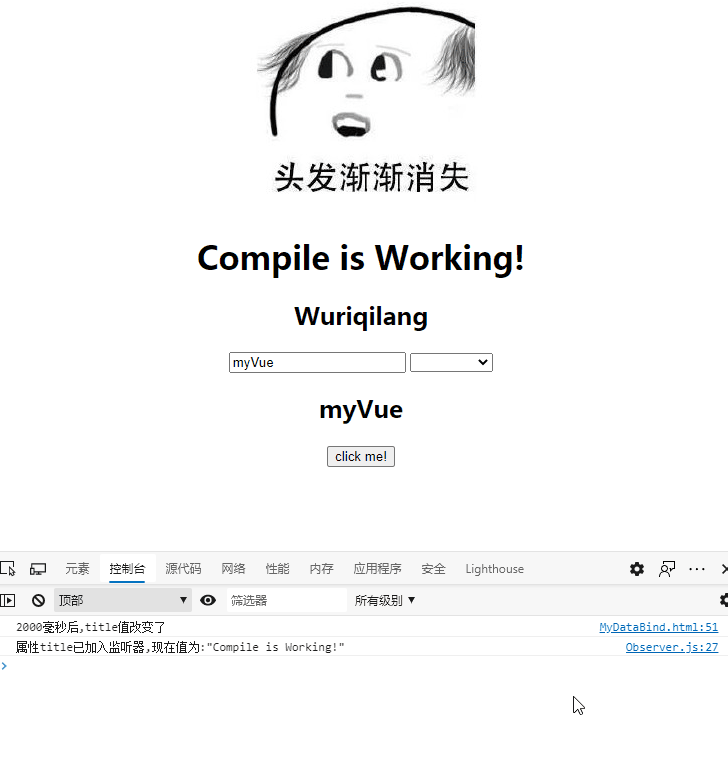The image size is (728, 769).
Task: Focus the 筛选器 filter field
Action: click(x=283, y=600)
